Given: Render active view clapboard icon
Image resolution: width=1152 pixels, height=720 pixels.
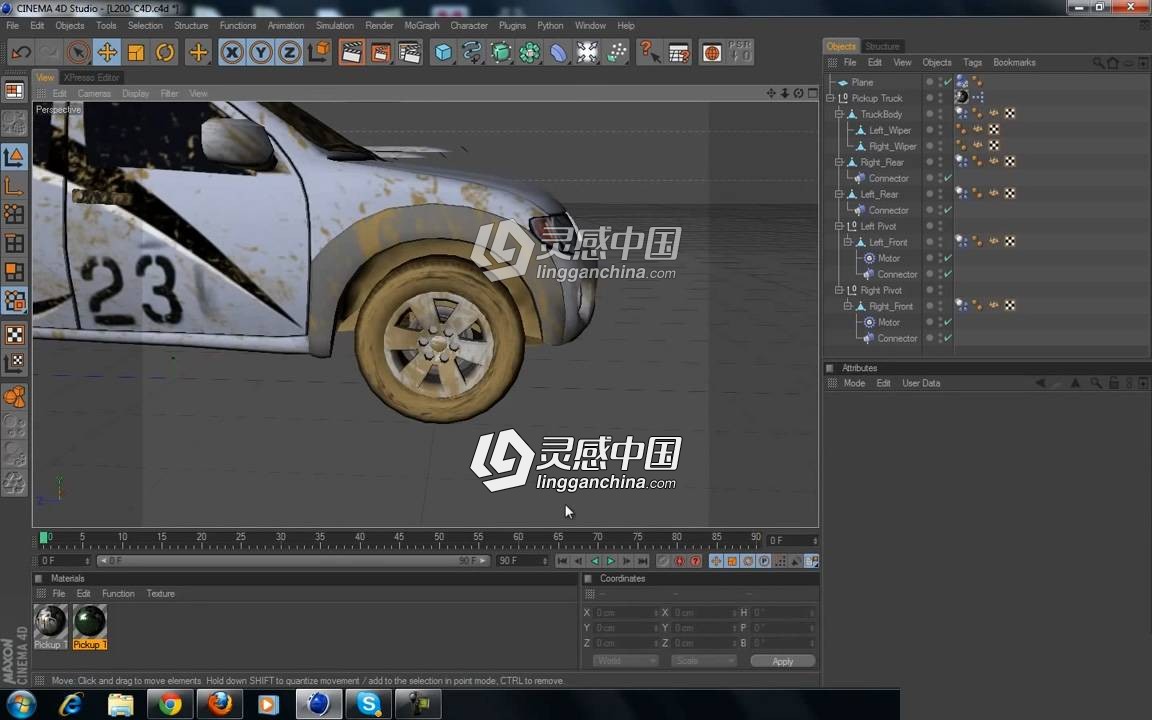Looking at the screenshot, I should 352,52.
